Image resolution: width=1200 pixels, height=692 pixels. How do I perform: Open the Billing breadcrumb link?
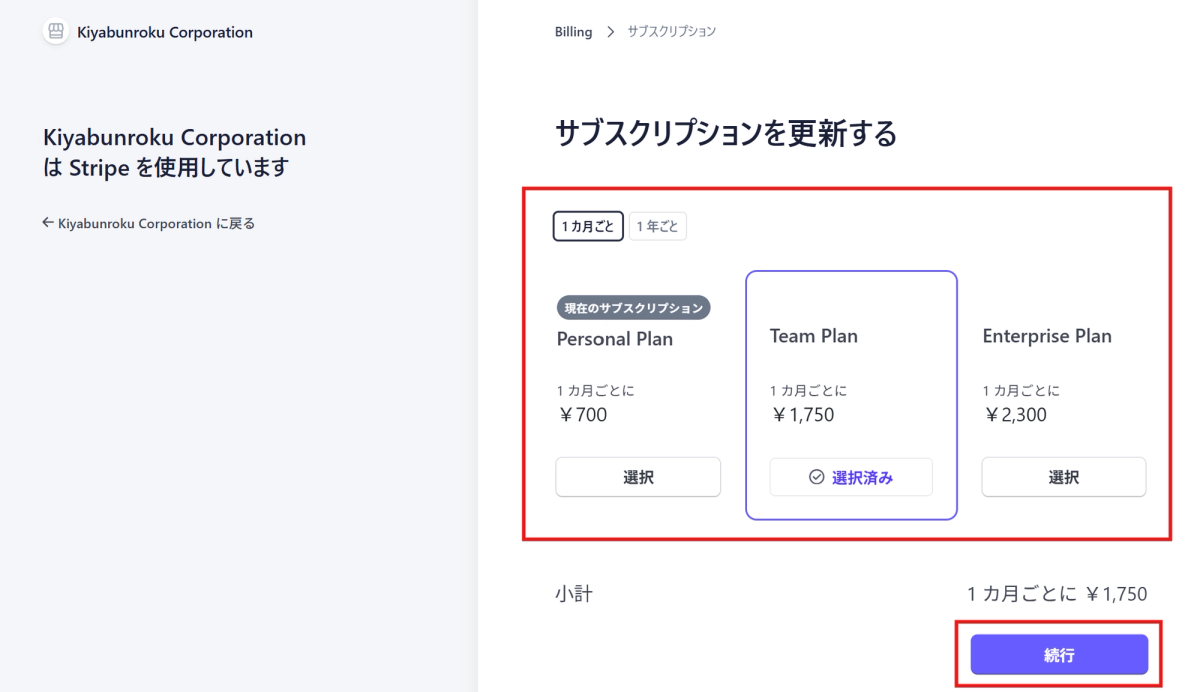(x=573, y=32)
